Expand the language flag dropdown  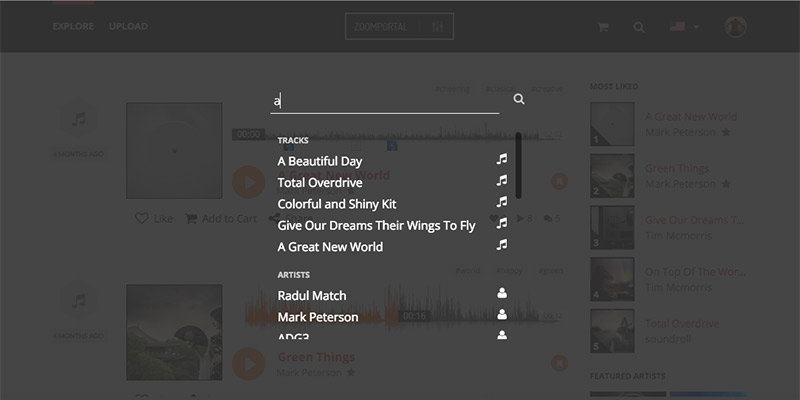point(685,27)
